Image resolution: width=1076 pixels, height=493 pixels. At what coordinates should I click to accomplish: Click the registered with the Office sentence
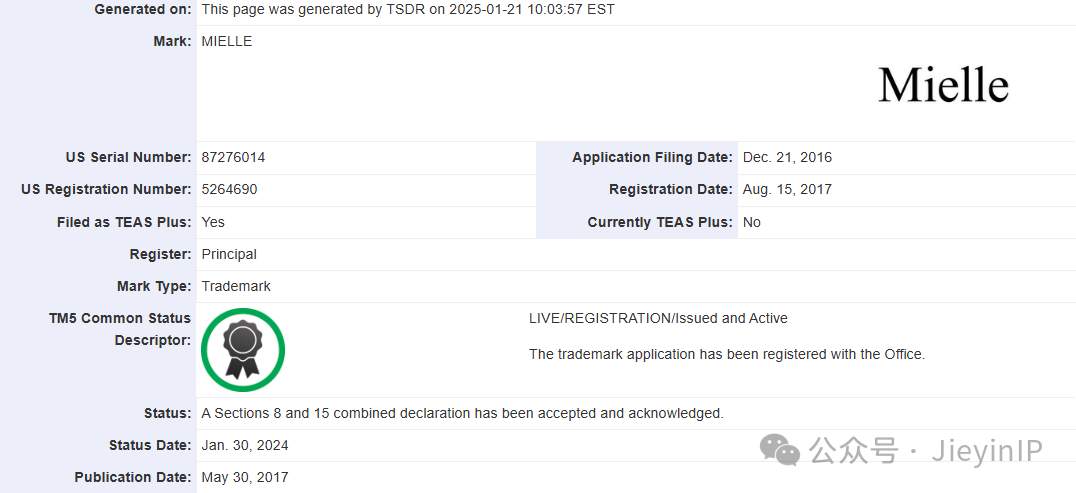[x=727, y=354]
